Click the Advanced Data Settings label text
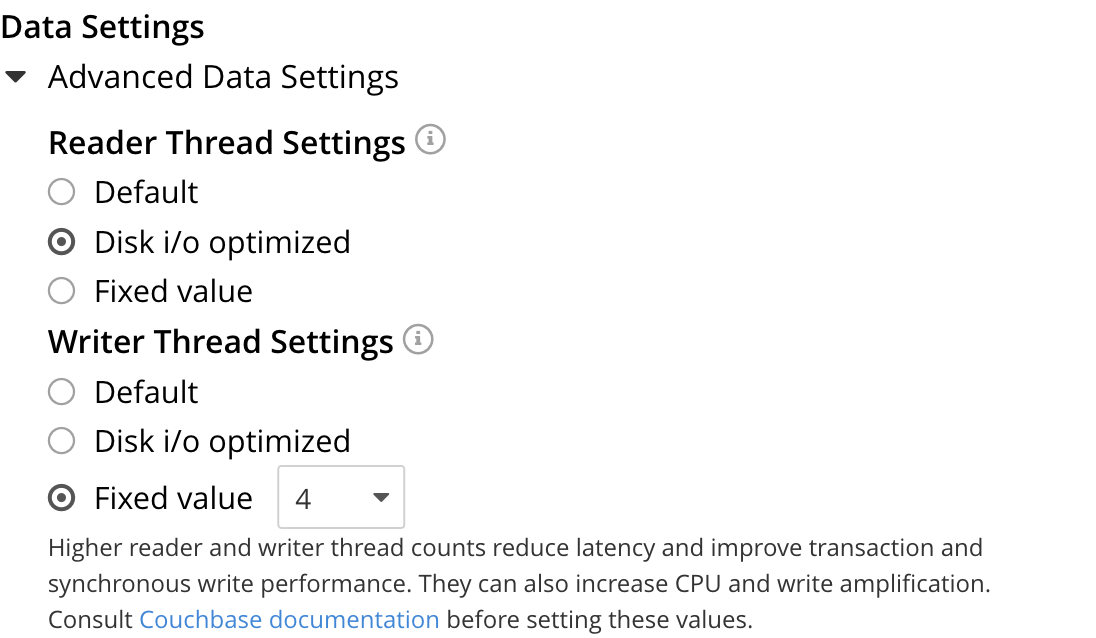The width and height of the screenshot is (1096, 638). tap(223, 77)
